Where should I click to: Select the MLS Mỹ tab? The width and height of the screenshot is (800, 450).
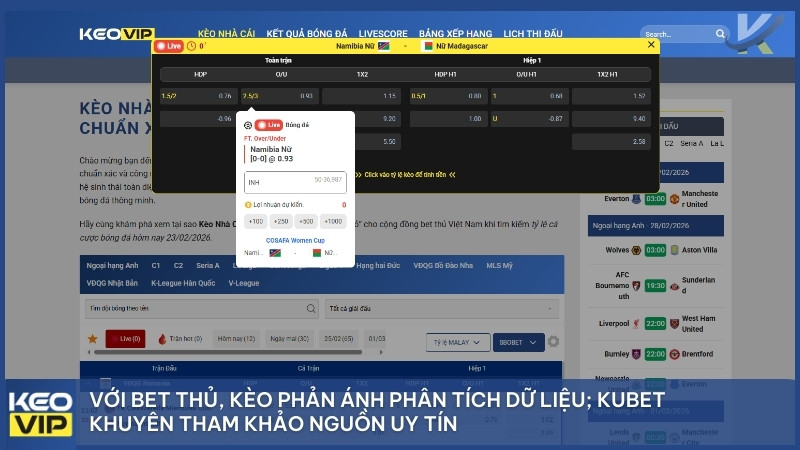(x=499, y=266)
